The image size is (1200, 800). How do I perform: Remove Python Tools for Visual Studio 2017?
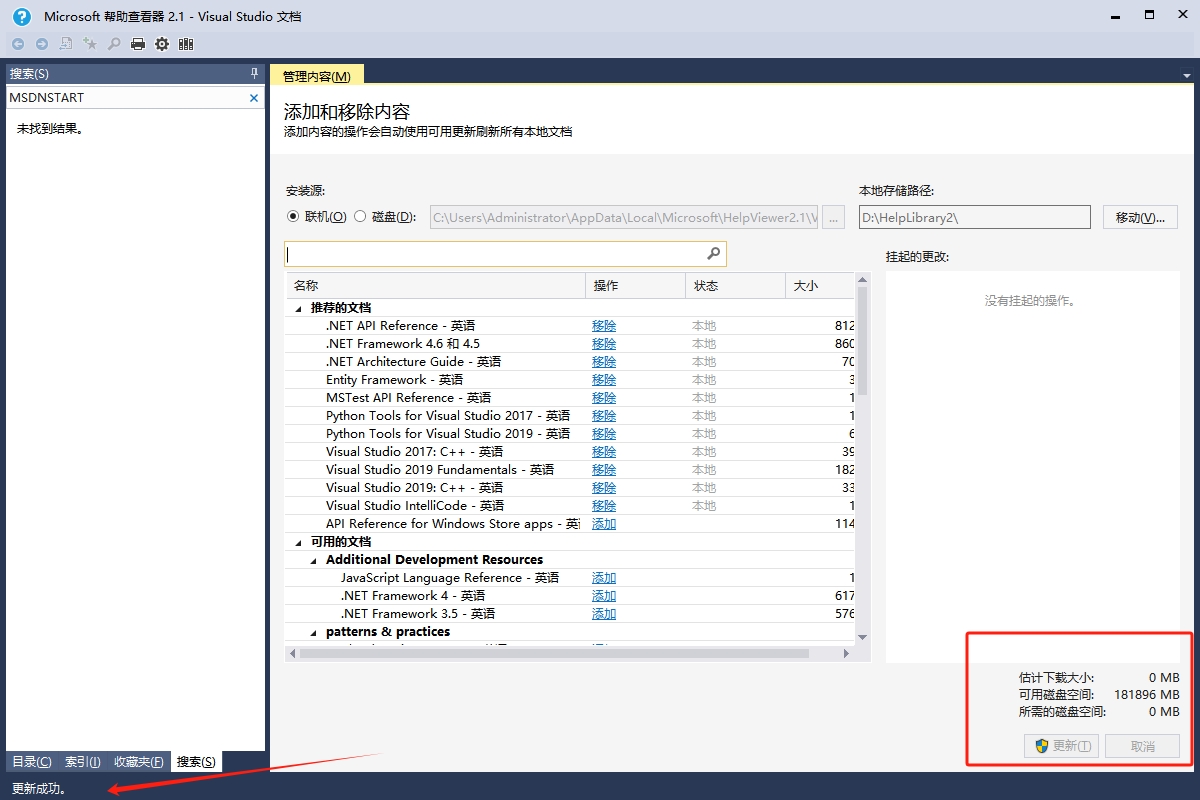point(604,416)
